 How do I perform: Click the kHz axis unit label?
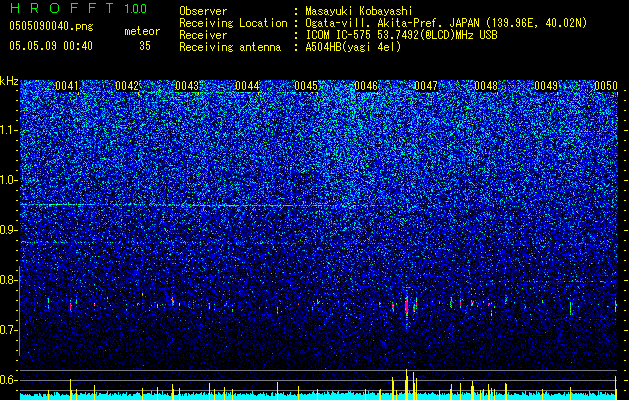click(x=9, y=81)
